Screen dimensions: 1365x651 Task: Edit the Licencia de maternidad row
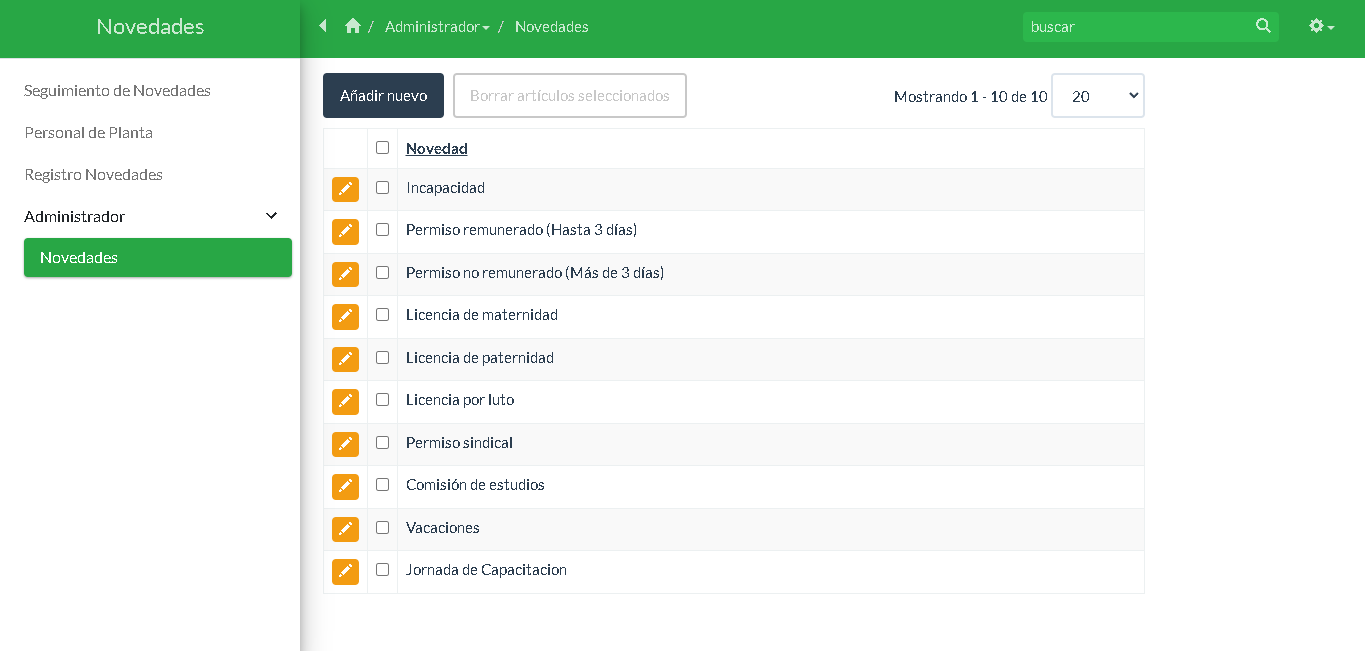[x=345, y=316]
